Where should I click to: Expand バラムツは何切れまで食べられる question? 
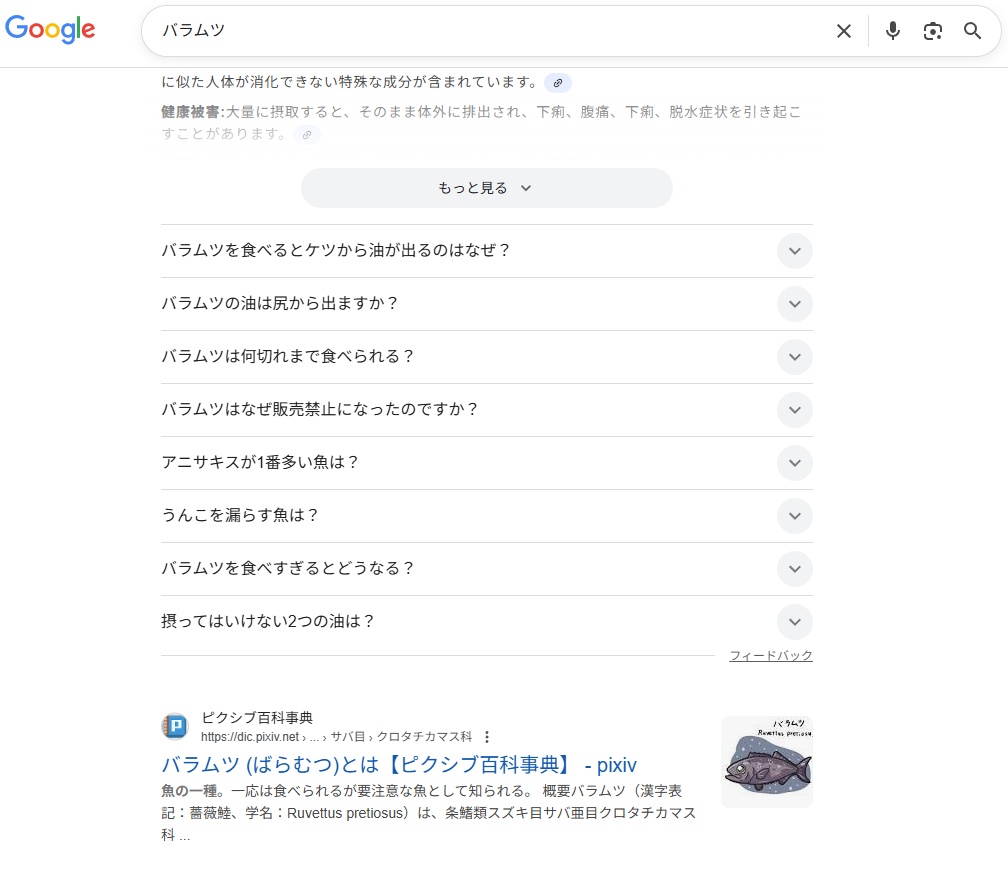coord(794,357)
